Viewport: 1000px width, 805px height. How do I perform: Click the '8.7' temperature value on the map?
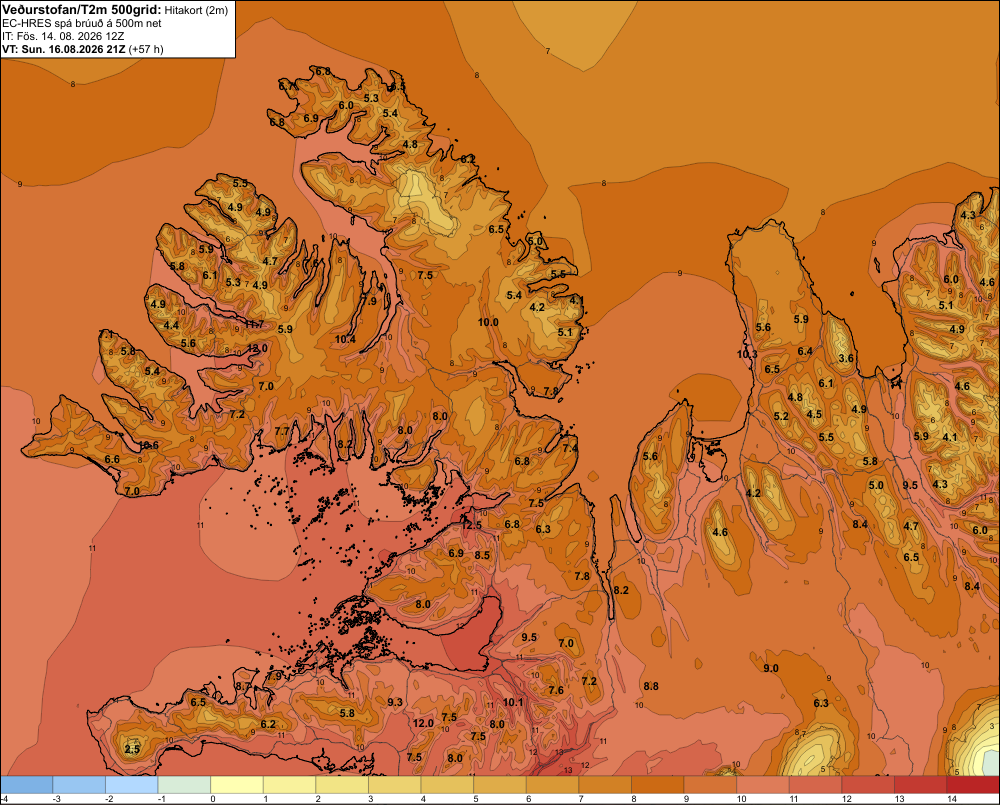pos(242,686)
